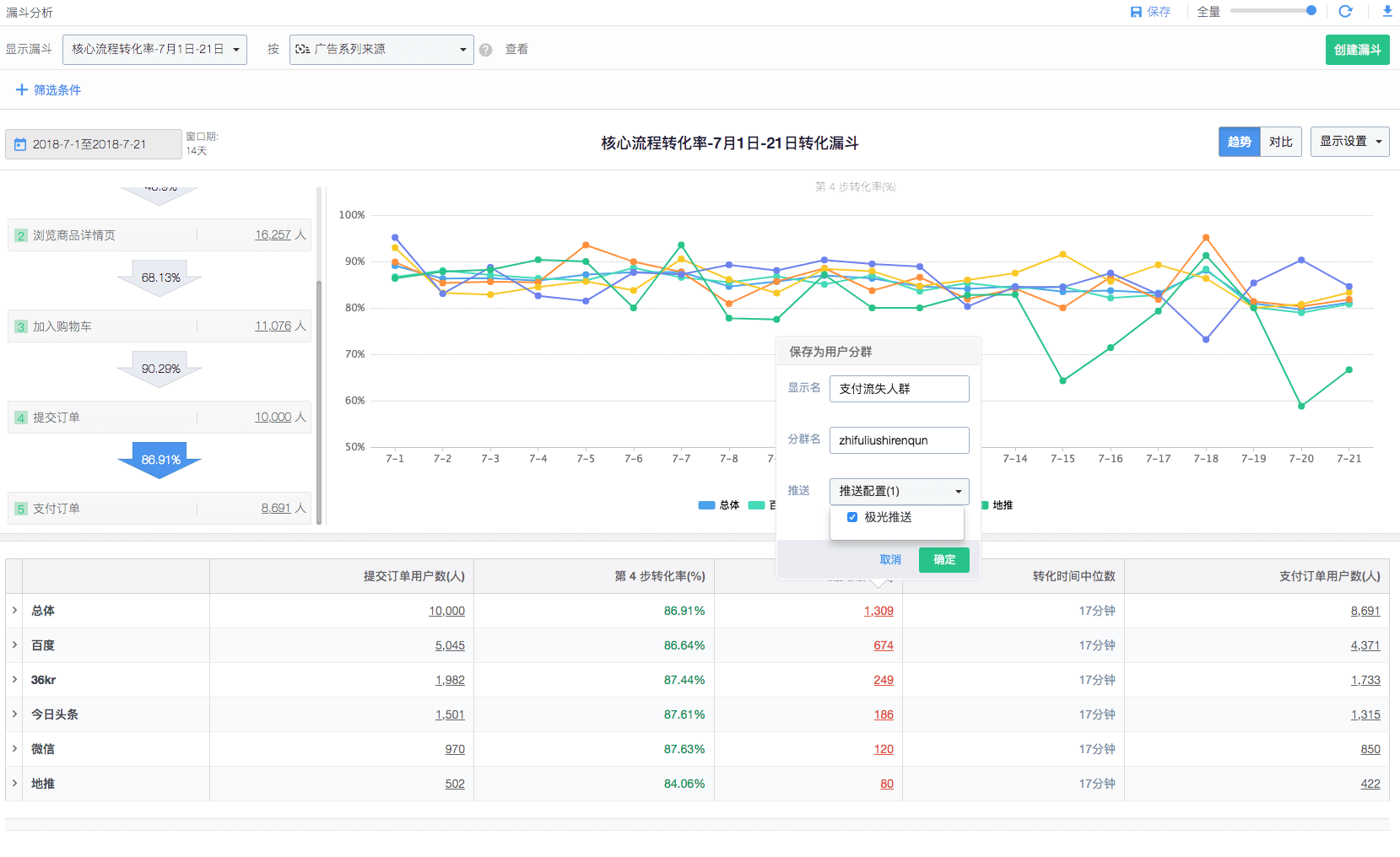Viewport: 1400px width, 857px height.
Task: Click the 10,000 count in funnel step 4
Action: (x=273, y=417)
